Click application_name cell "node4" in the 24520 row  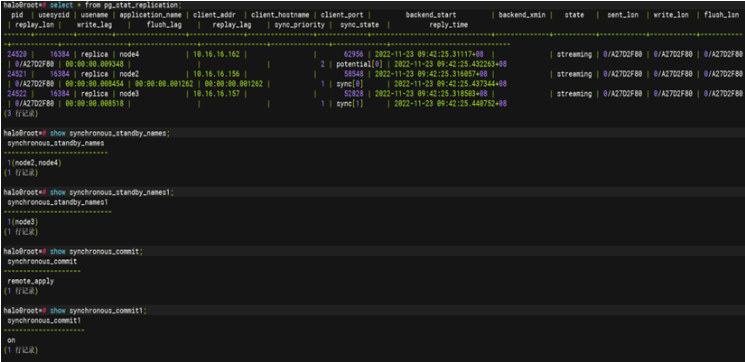tap(129, 55)
